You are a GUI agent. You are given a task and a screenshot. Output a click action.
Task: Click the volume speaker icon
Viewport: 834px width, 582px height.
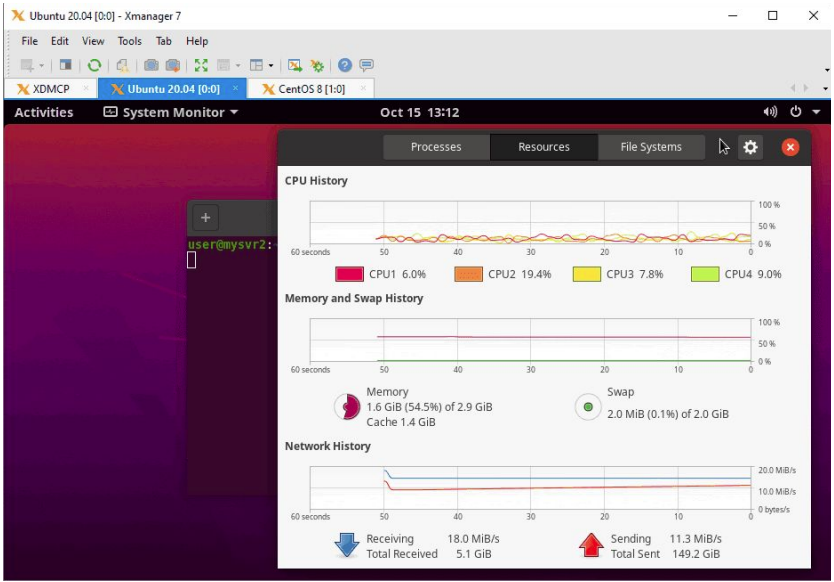(x=770, y=112)
